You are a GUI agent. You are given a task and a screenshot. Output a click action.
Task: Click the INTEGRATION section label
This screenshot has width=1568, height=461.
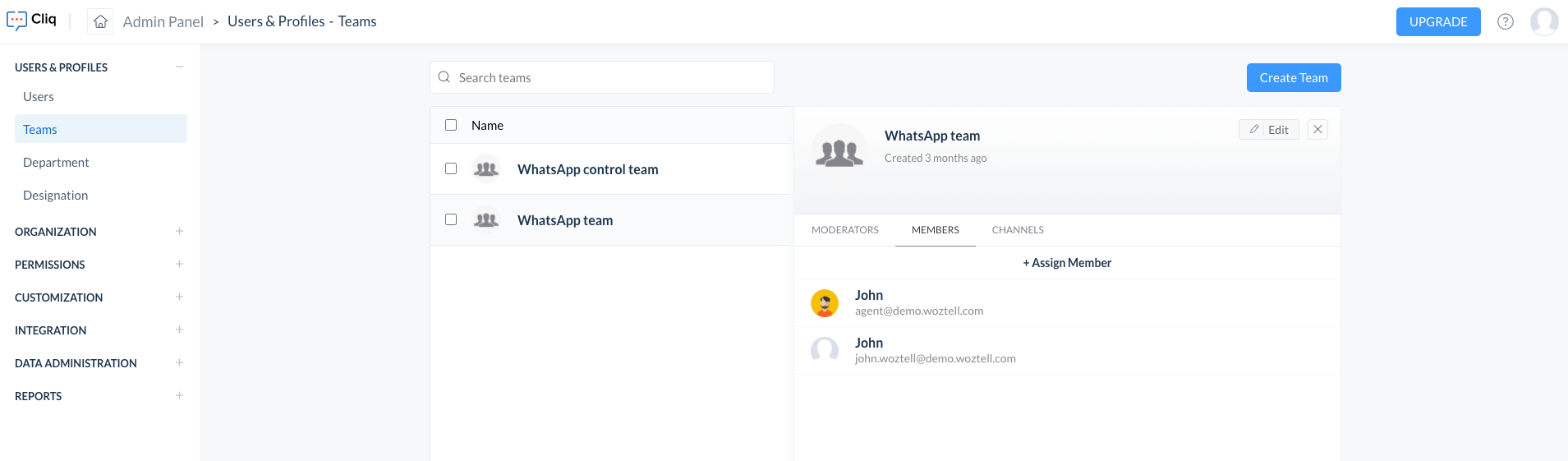pos(51,330)
